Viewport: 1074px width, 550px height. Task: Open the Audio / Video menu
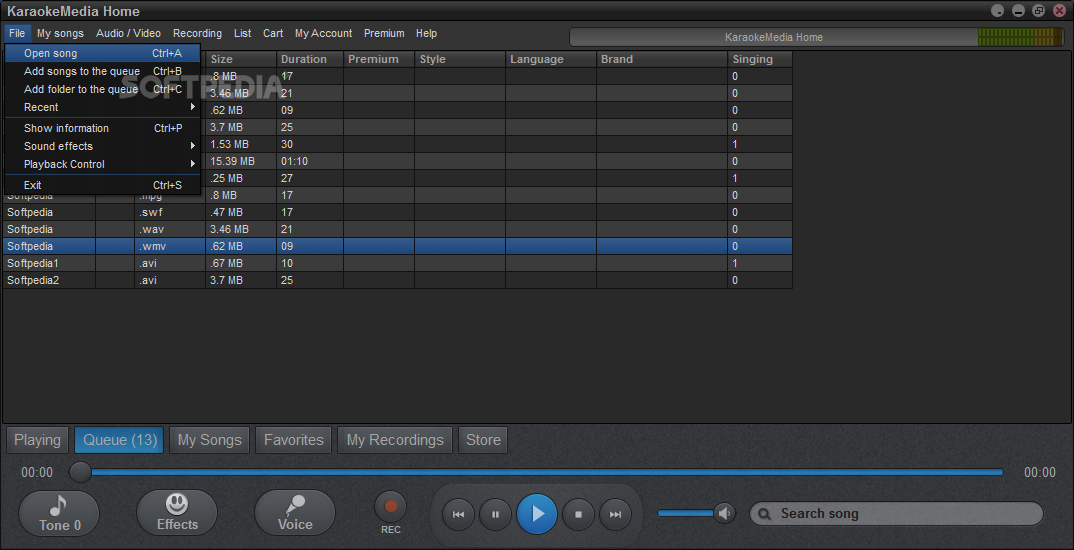coord(128,33)
